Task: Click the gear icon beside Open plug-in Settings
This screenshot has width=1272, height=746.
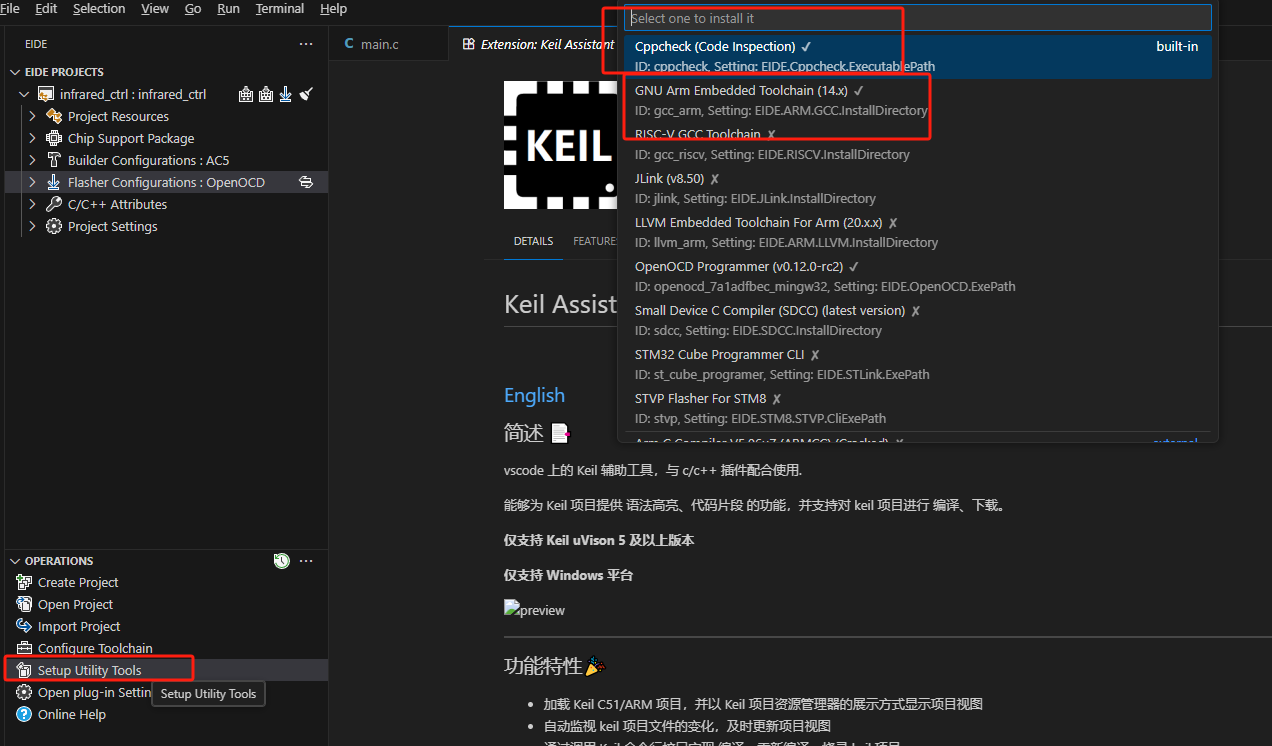Action: (24, 692)
